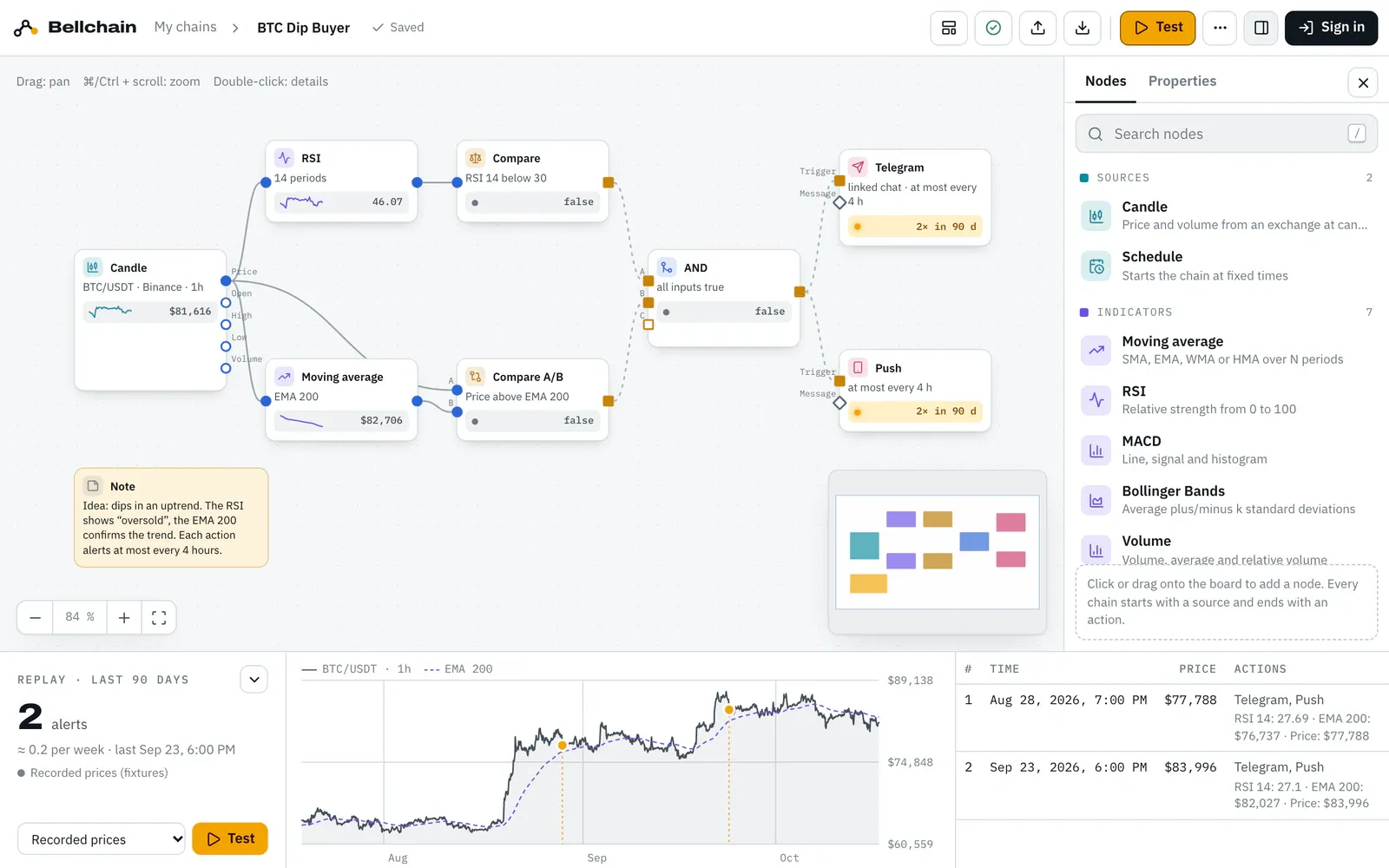Image resolution: width=1389 pixels, height=868 pixels.
Task: Select the Moving average indicator icon in list
Action: [x=1096, y=350]
